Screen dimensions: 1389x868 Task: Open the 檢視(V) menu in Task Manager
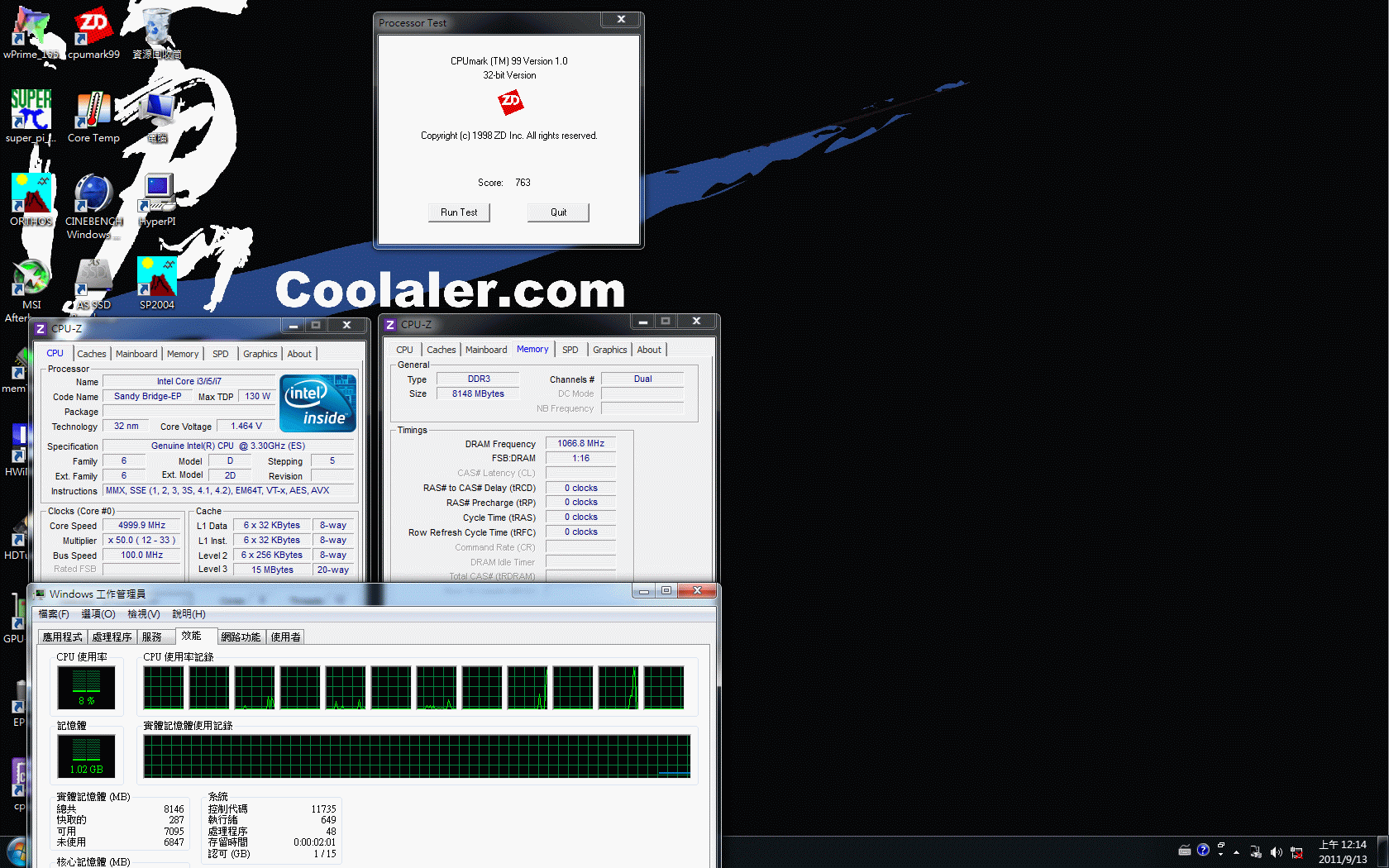(x=144, y=614)
